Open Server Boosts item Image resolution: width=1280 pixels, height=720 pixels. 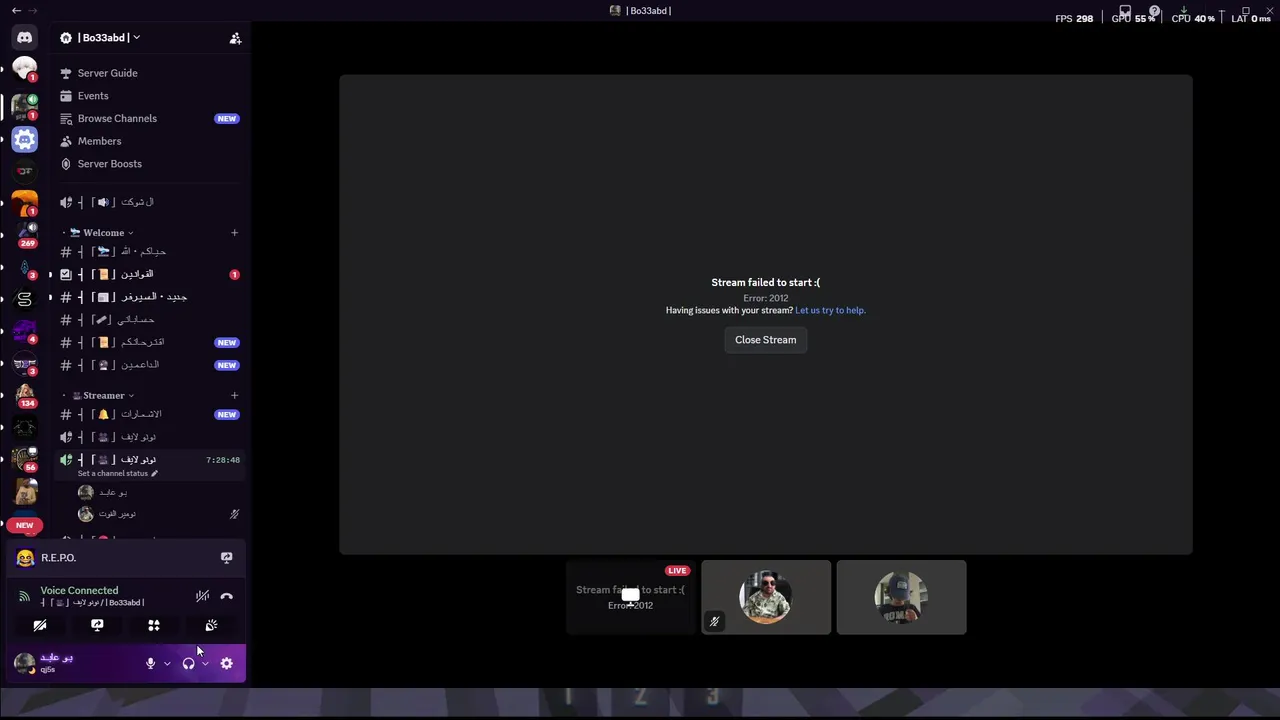(x=150, y=164)
